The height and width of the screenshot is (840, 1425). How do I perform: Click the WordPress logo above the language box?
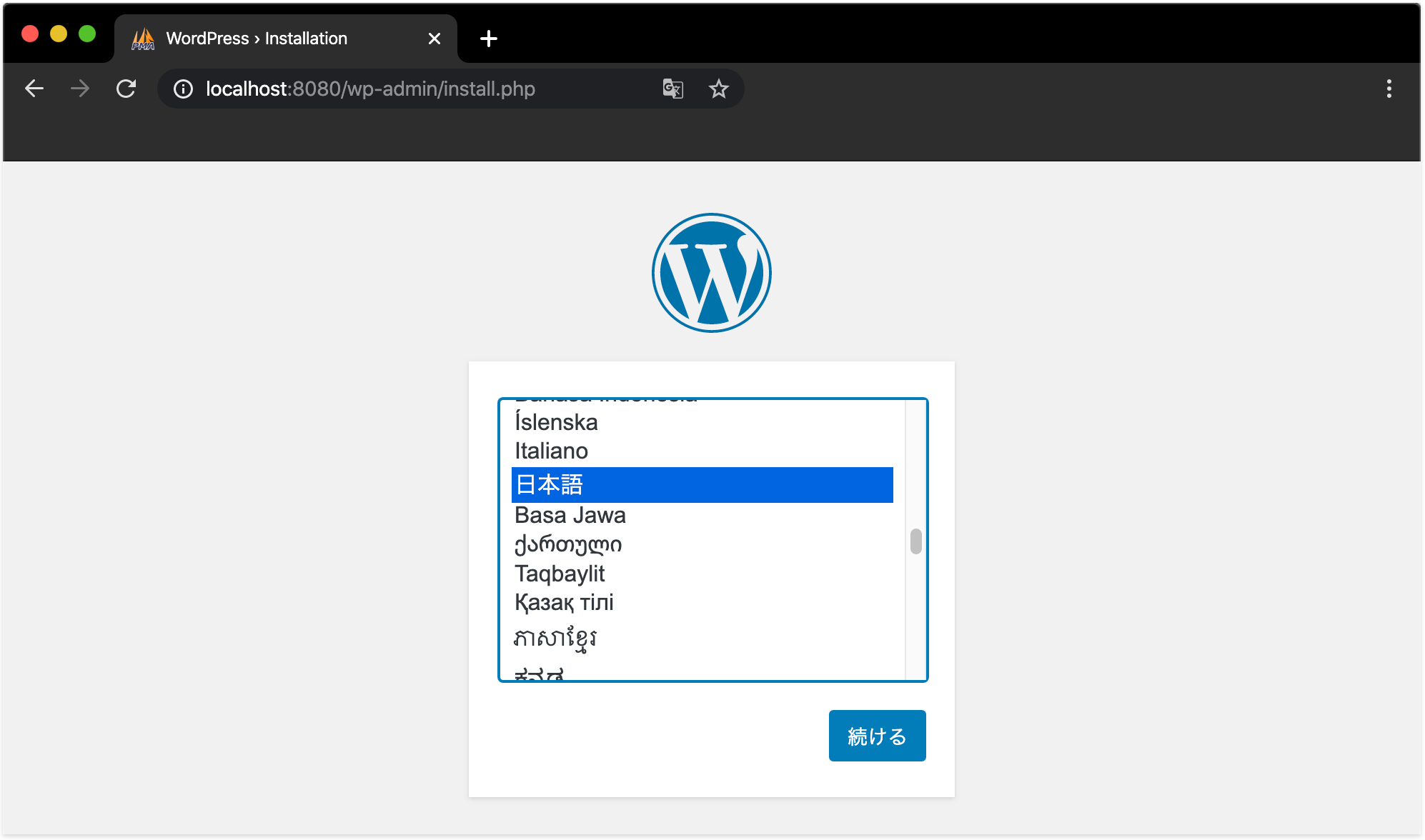click(711, 272)
